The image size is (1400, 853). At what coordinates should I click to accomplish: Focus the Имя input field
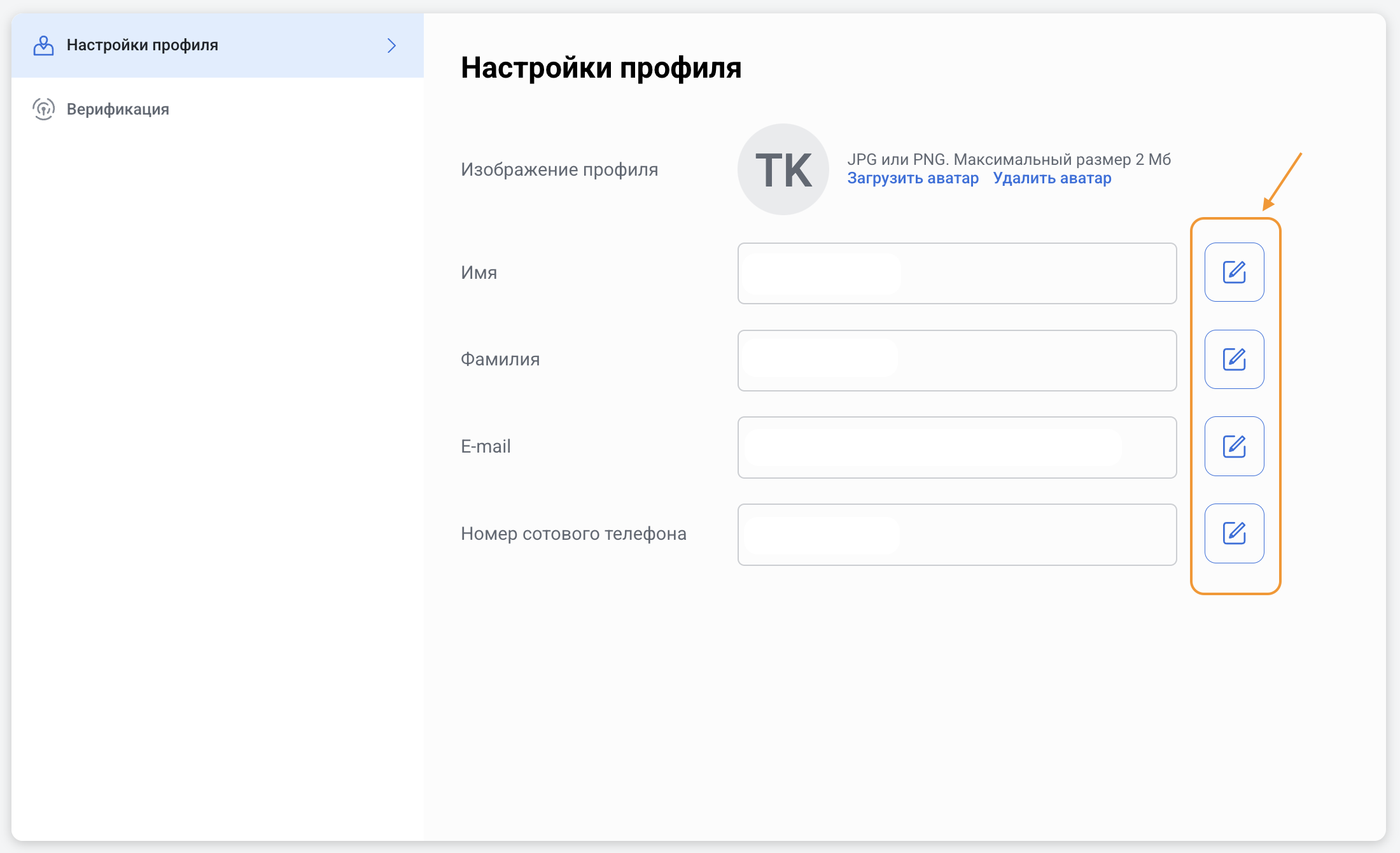click(956, 273)
